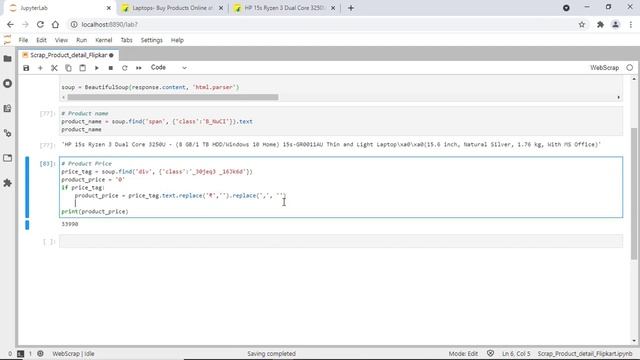Paste a cell from the clipboard in the toolbar

click(x=82, y=68)
